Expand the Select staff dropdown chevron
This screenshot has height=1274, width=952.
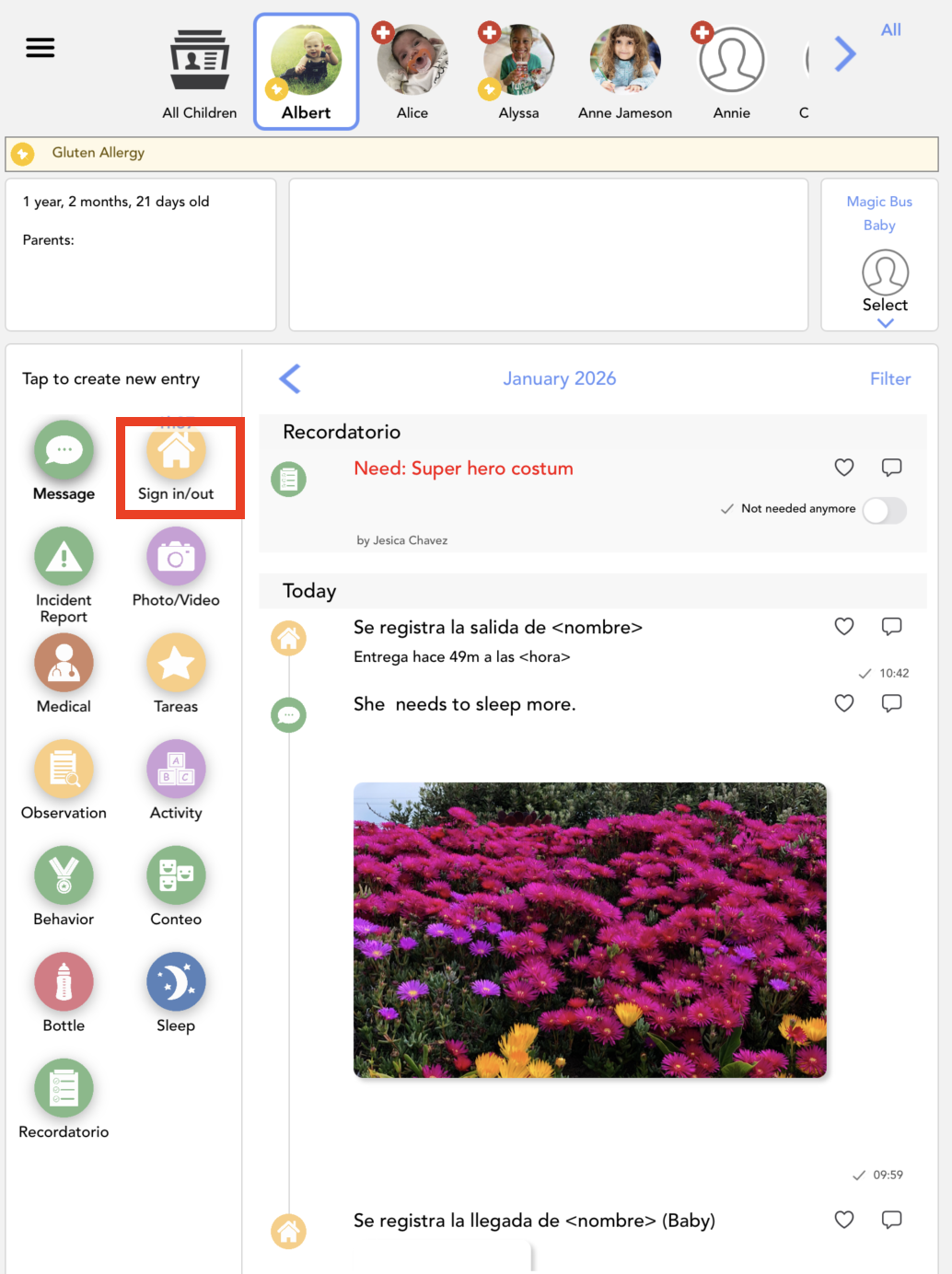click(x=886, y=323)
